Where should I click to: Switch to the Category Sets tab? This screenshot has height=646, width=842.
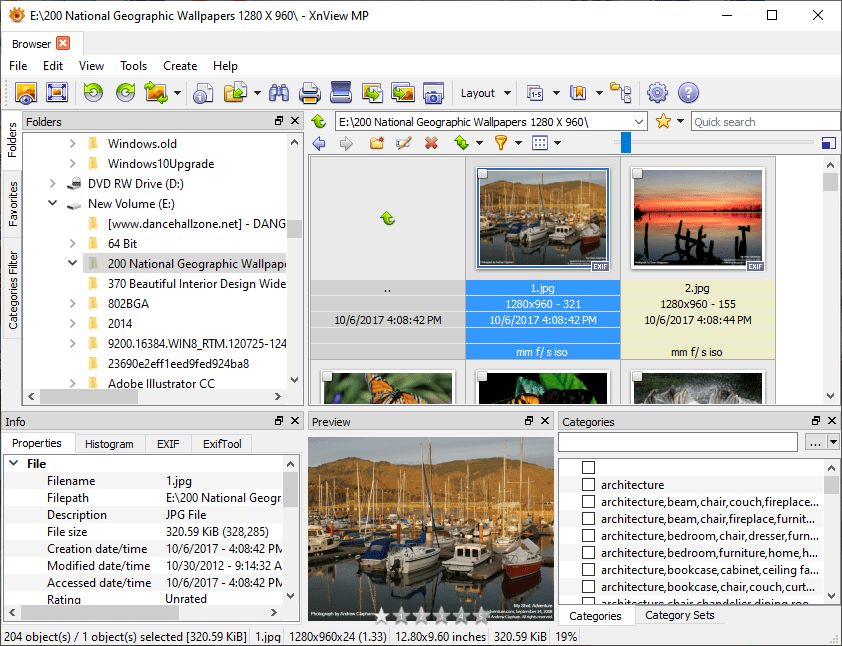coord(680,615)
